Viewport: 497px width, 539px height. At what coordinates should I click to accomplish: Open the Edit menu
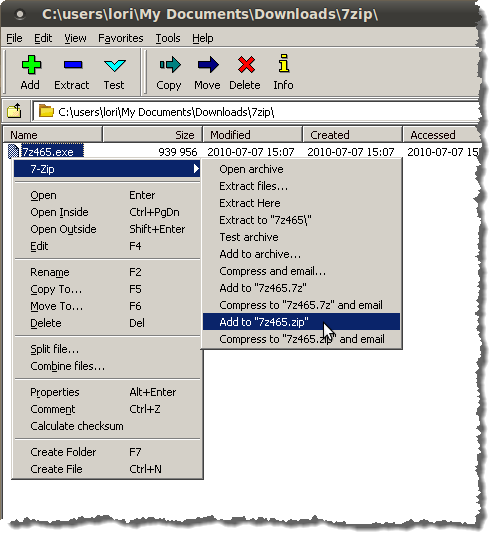(x=43, y=38)
